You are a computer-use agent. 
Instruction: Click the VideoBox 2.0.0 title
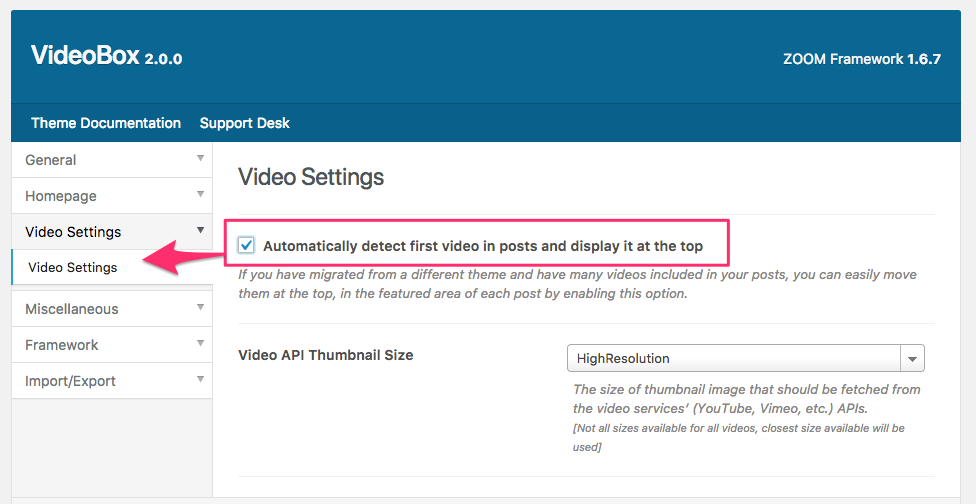click(x=106, y=56)
